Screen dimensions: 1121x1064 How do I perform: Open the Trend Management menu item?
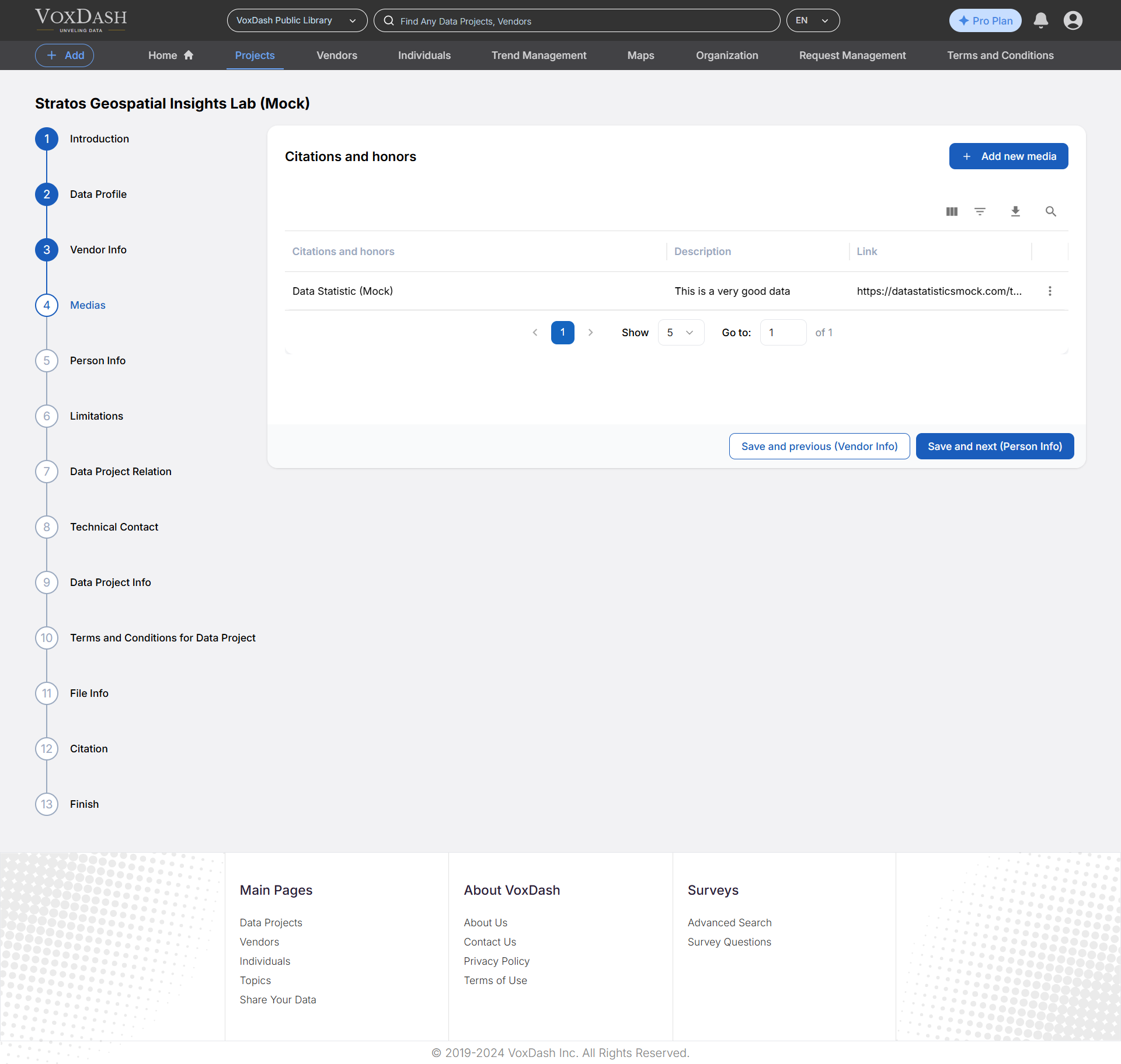click(x=538, y=55)
